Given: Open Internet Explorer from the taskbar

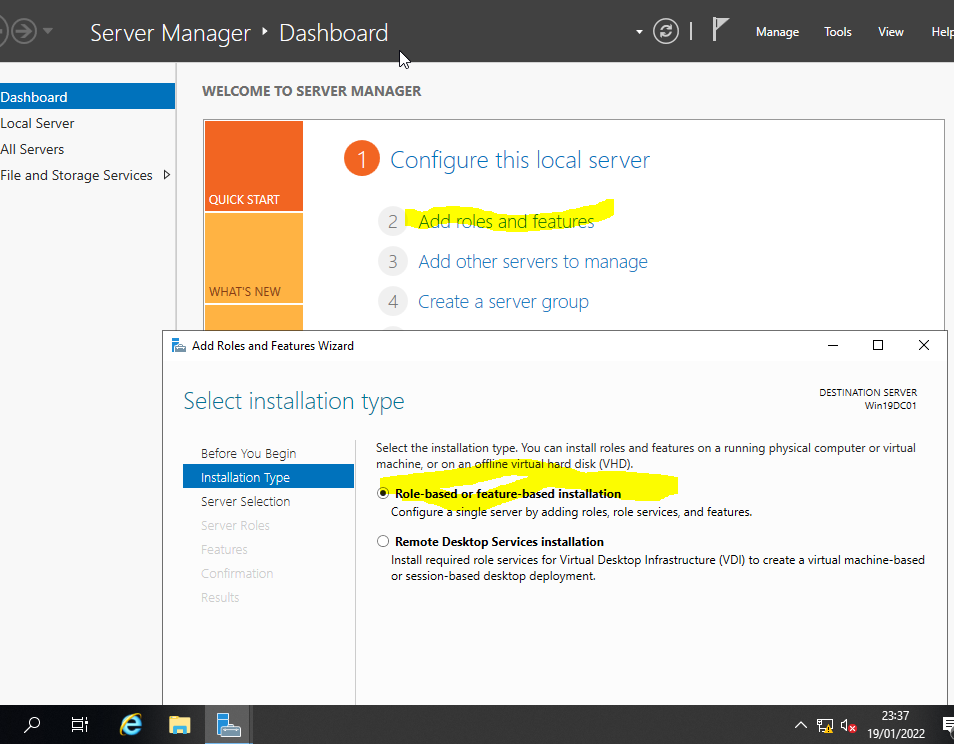Looking at the screenshot, I should point(131,725).
